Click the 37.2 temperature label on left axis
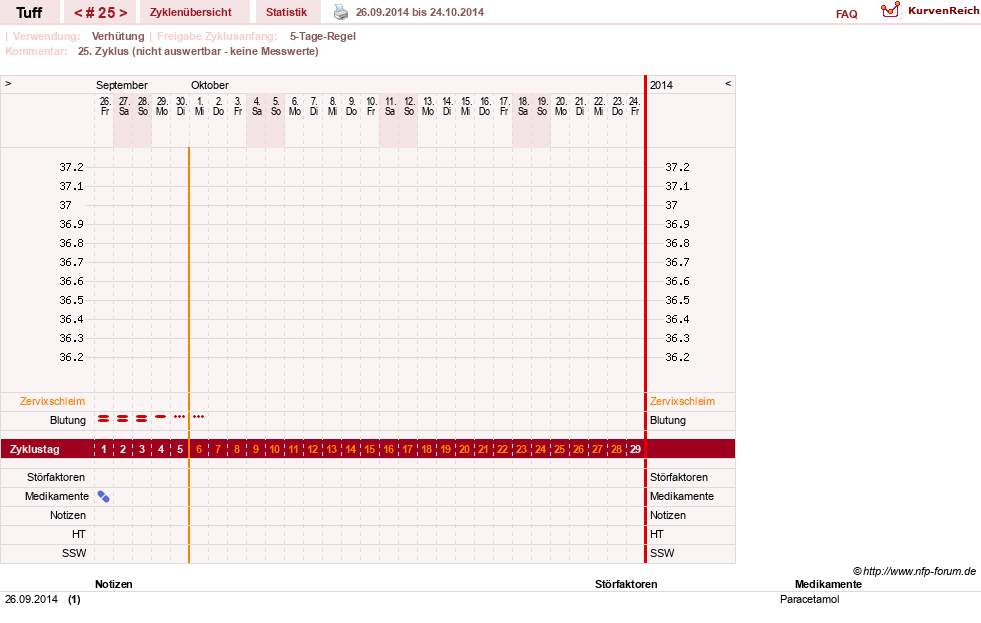This screenshot has width=981, height=623. [x=71, y=167]
